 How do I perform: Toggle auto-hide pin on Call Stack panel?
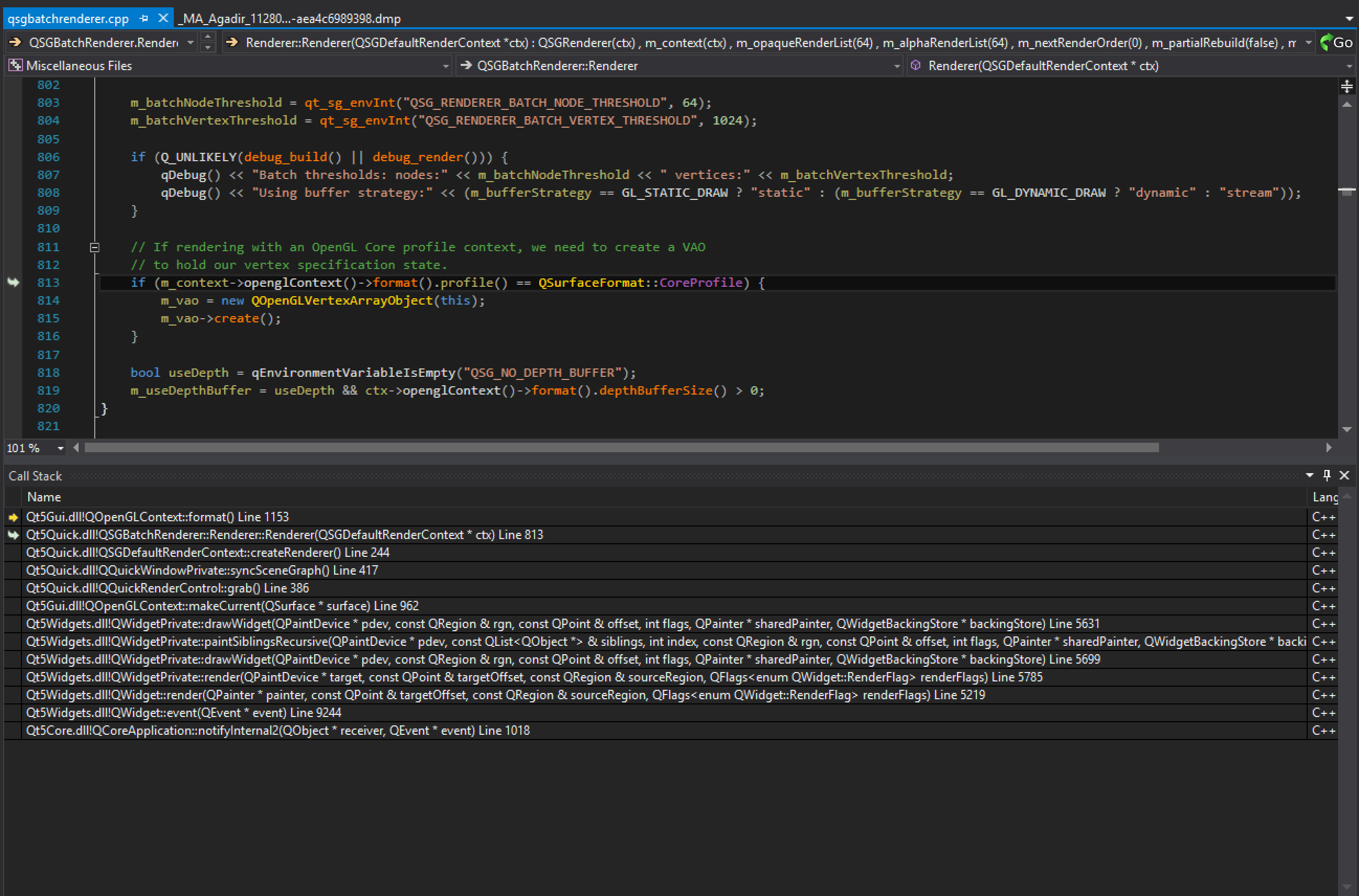1327,475
